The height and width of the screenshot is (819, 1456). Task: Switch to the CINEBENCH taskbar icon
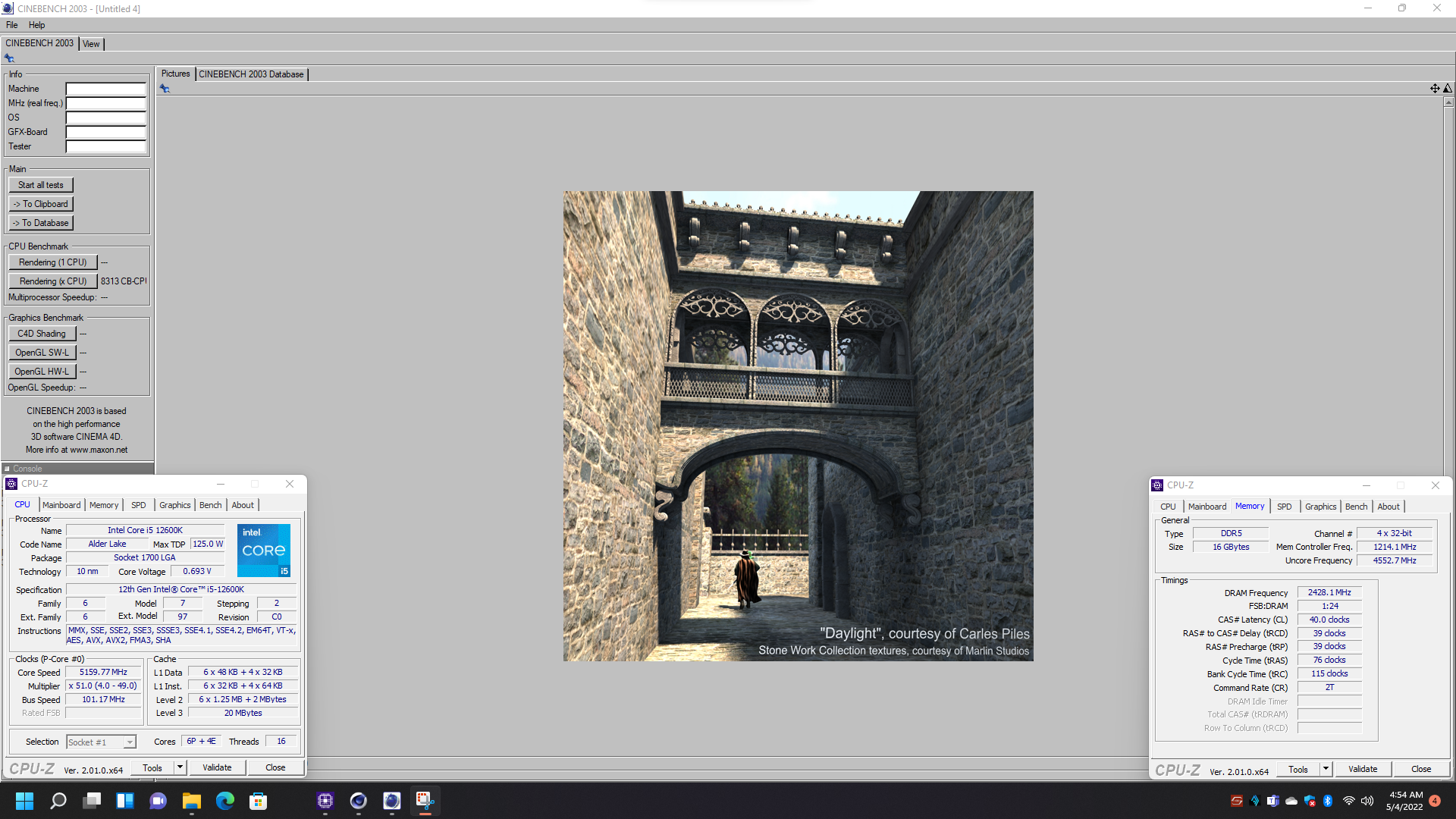click(392, 801)
